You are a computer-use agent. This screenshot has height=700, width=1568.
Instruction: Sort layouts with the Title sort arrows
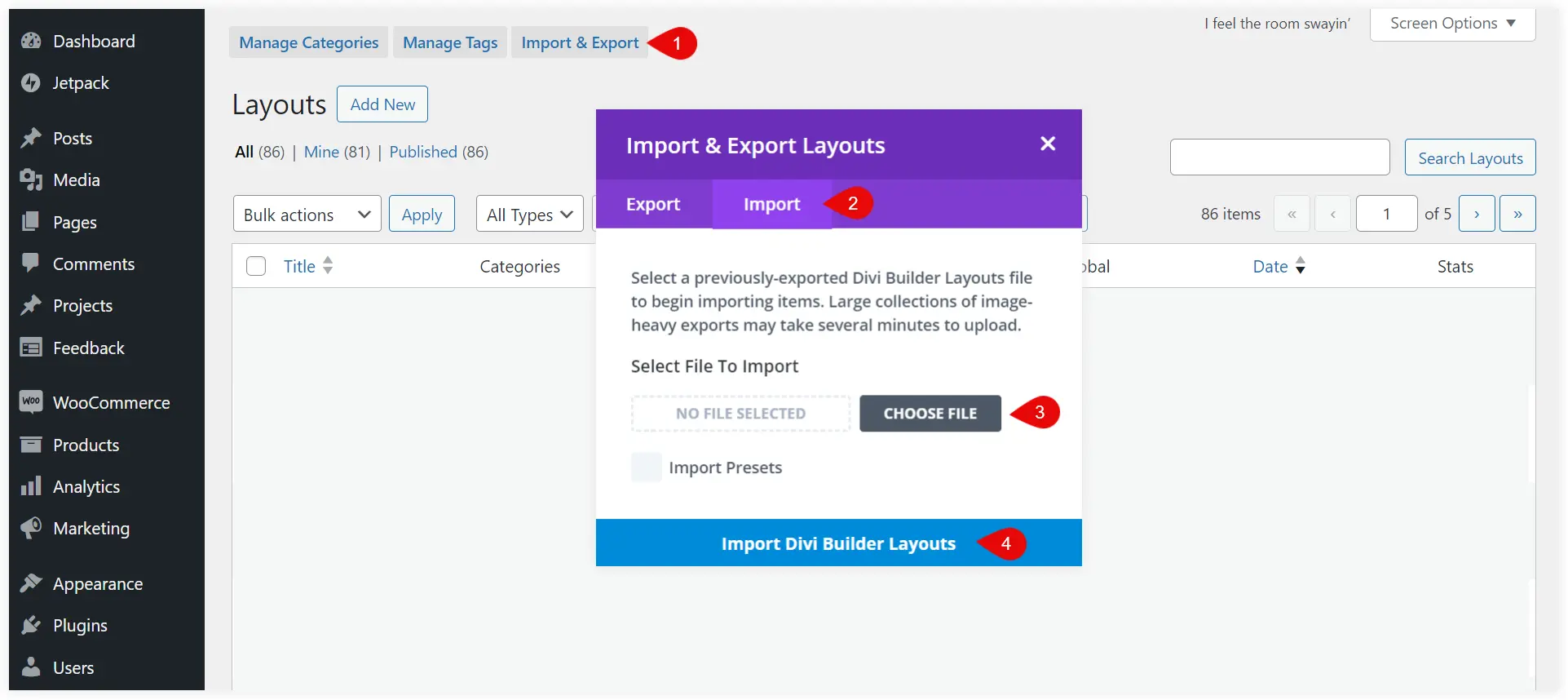(x=328, y=265)
